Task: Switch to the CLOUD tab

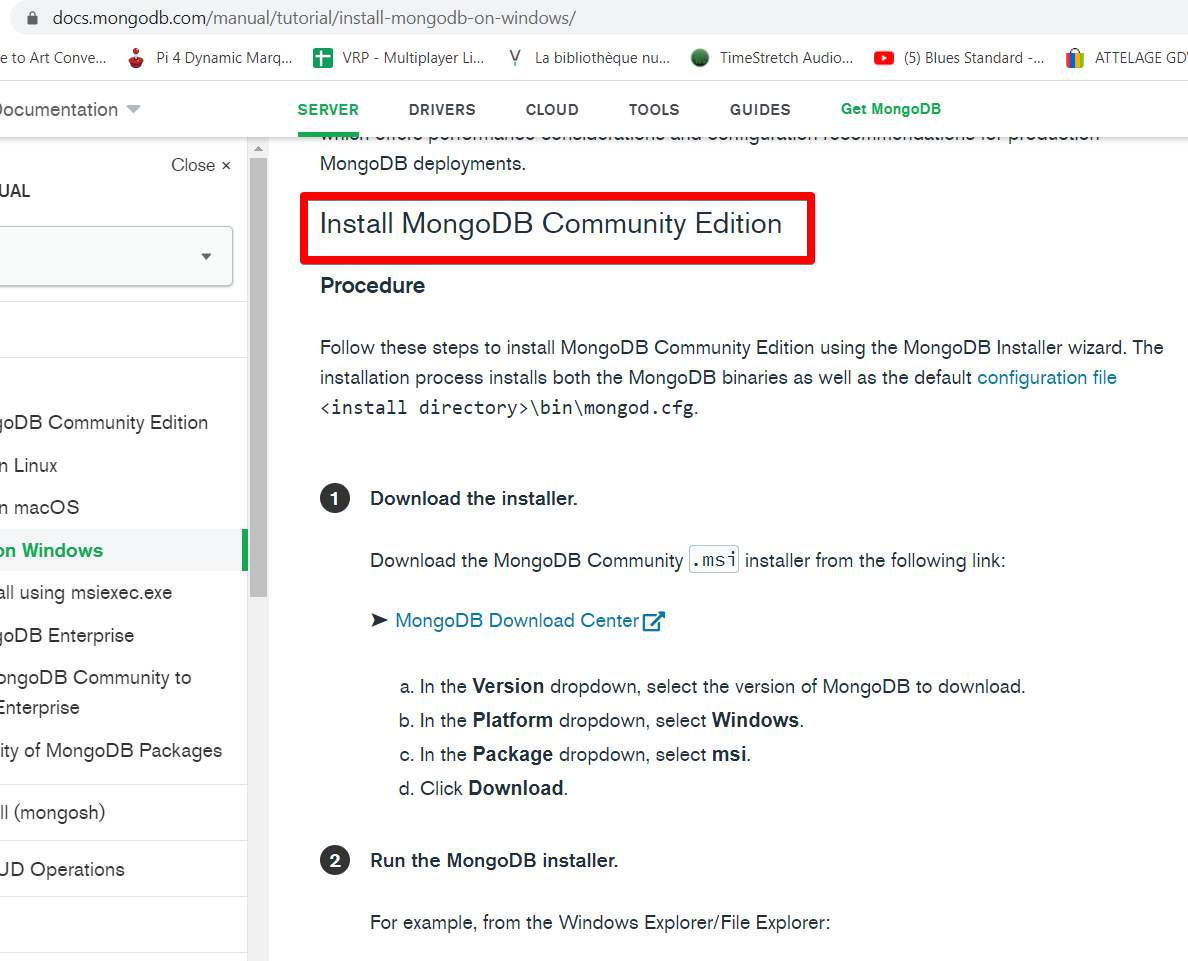Action: coord(552,109)
